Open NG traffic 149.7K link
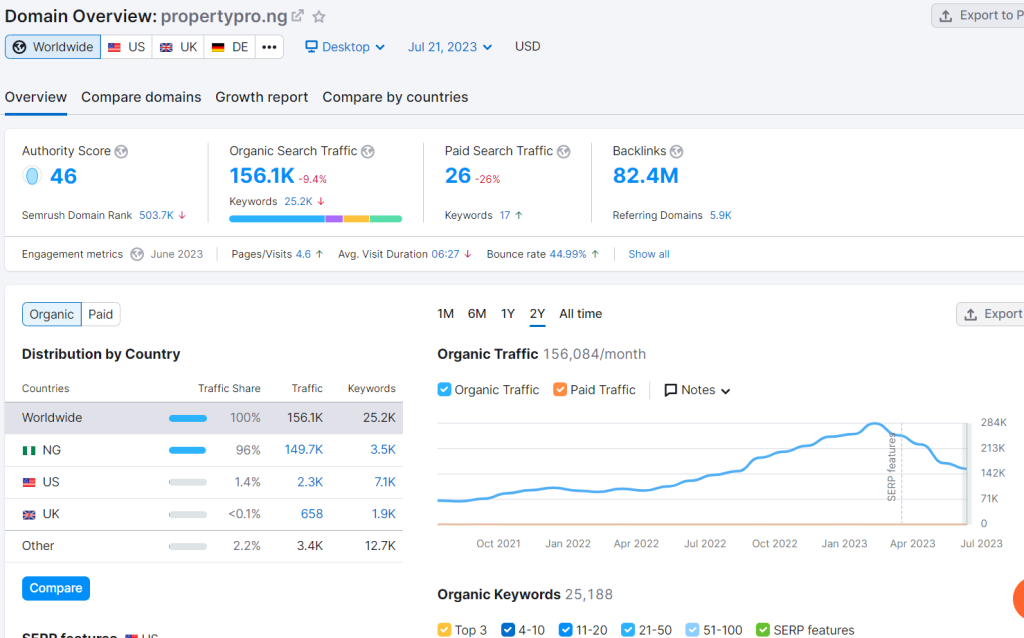This screenshot has height=638, width=1024. click(304, 450)
